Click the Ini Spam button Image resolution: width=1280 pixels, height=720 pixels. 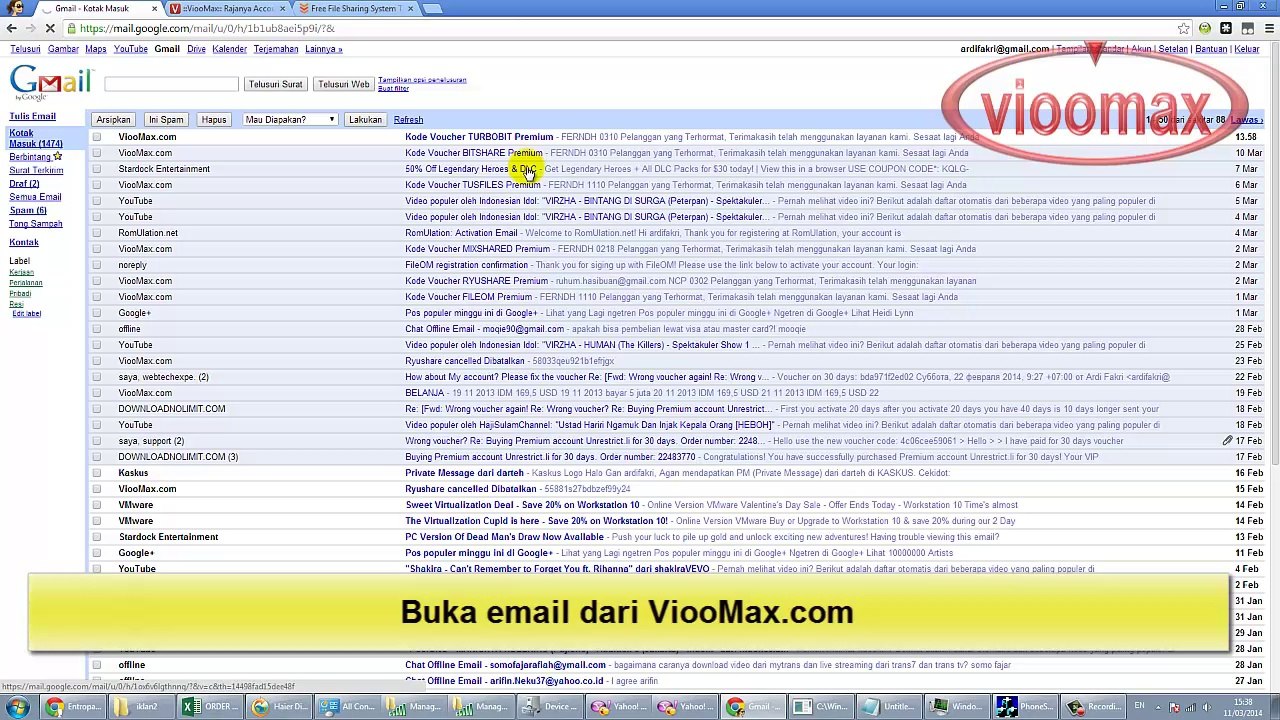click(166, 120)
